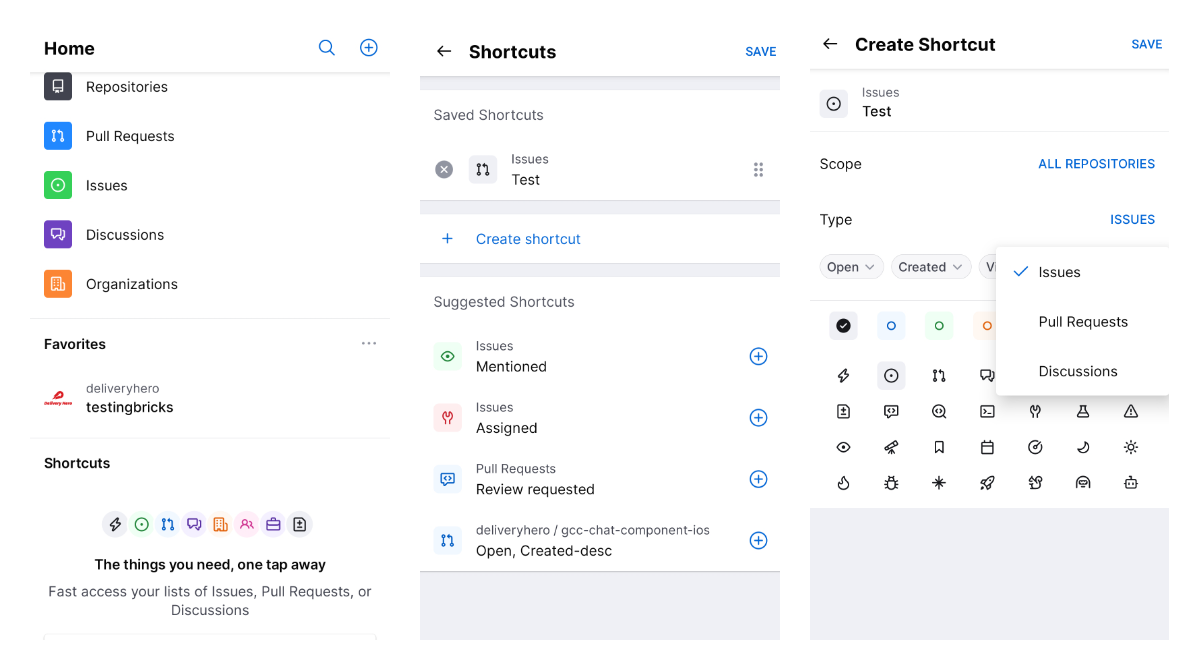Viewport: 1200px width, 670px height.
Task: Open the ALL REPOSITORIES scope selector
Action: pos(1096,163)
